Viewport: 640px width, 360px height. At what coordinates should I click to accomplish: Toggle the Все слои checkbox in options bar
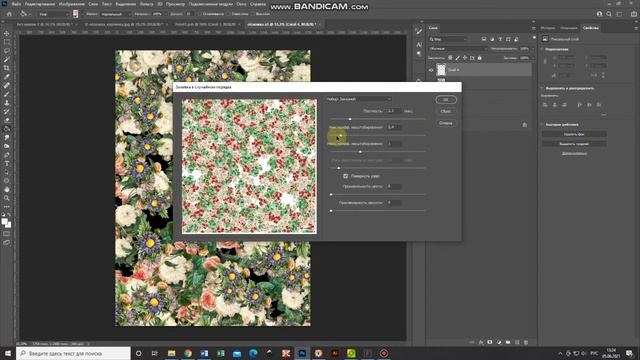coord(253,14)
